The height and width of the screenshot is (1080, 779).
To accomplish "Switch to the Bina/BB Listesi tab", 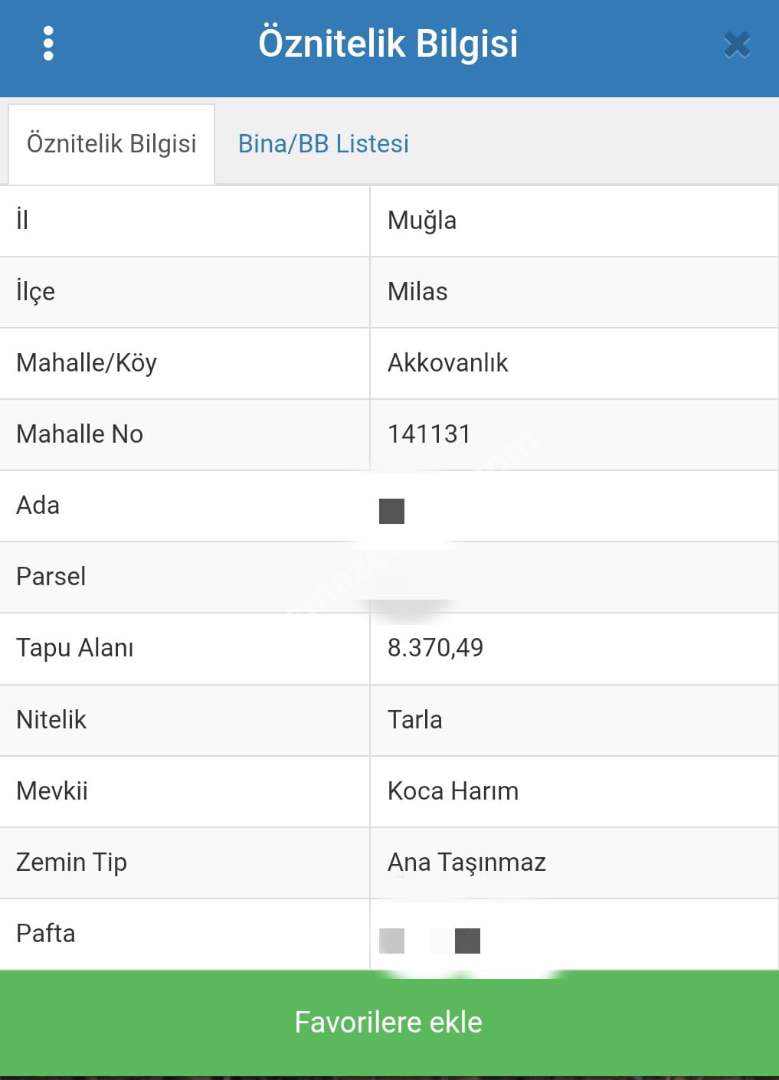I will pos(323,144).
